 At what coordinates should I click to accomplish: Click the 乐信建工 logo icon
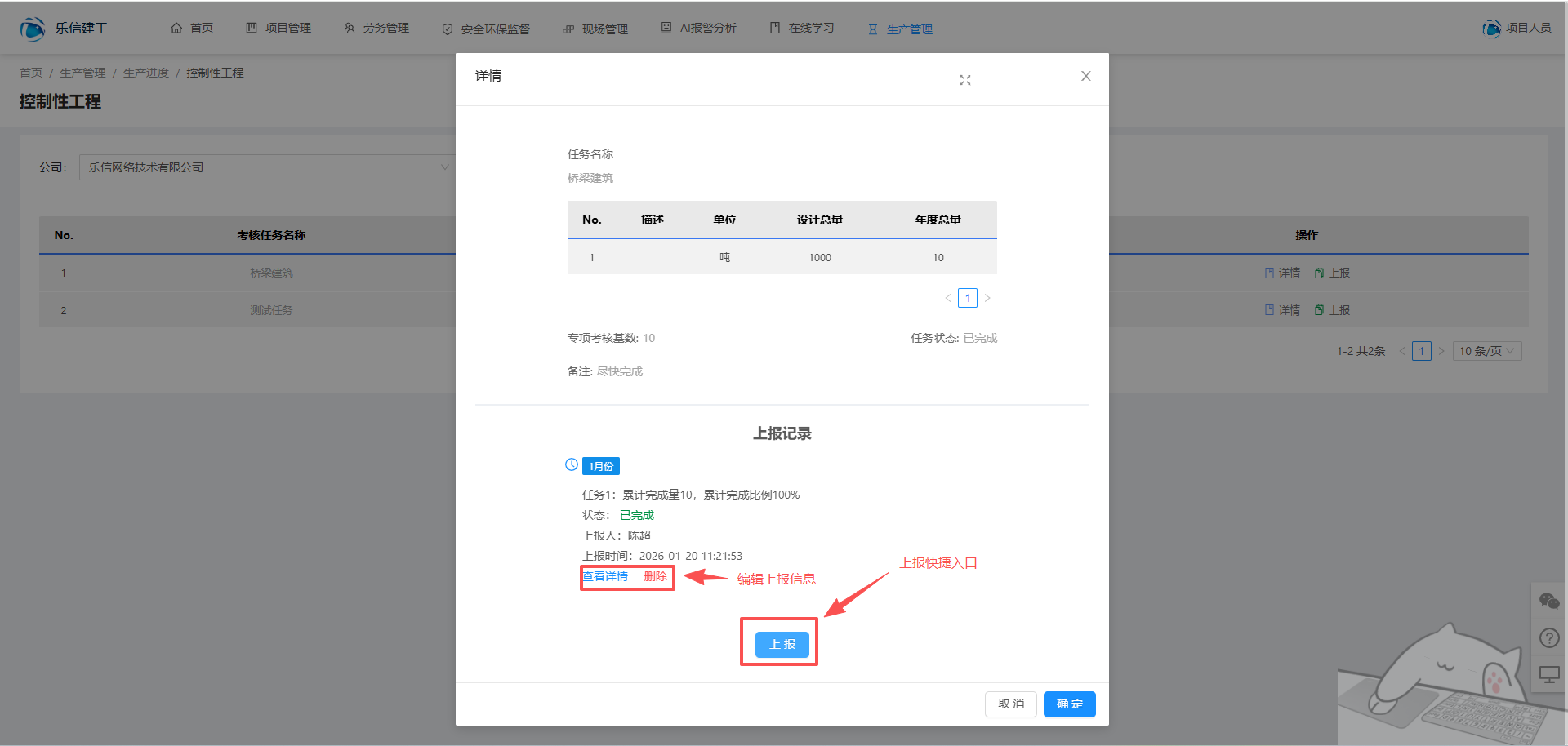tap(32, 29)
